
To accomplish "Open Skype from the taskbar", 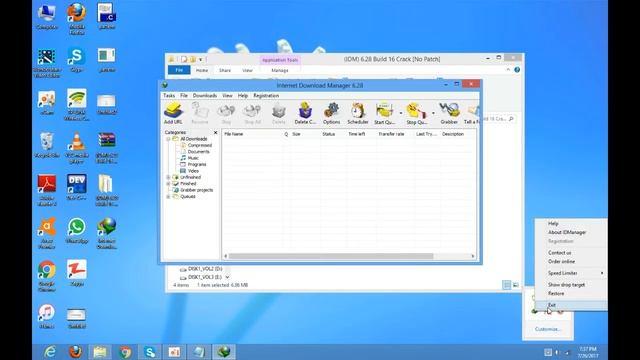I will [150, 352].
